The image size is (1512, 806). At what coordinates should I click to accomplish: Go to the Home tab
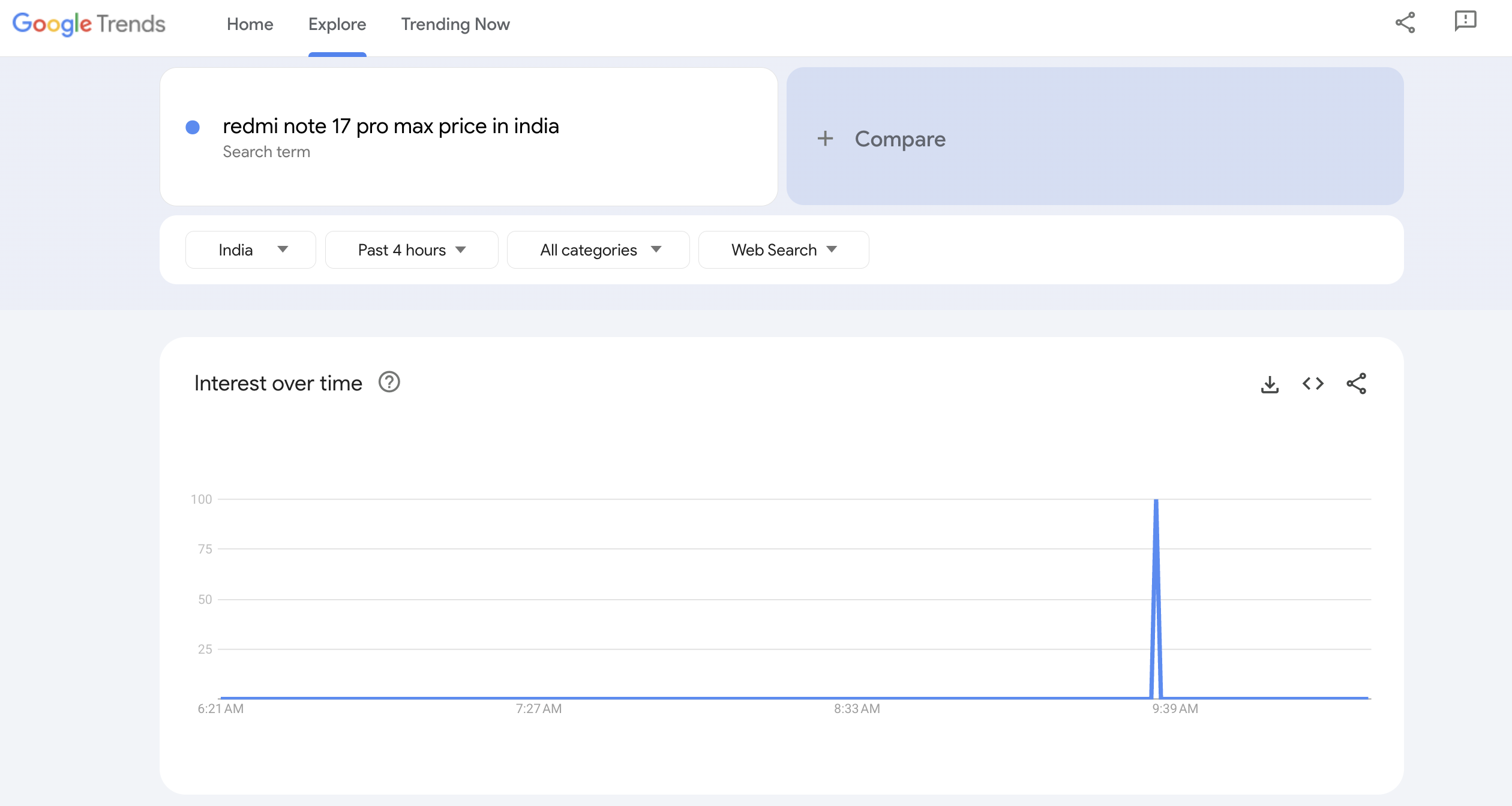(250, 24)
